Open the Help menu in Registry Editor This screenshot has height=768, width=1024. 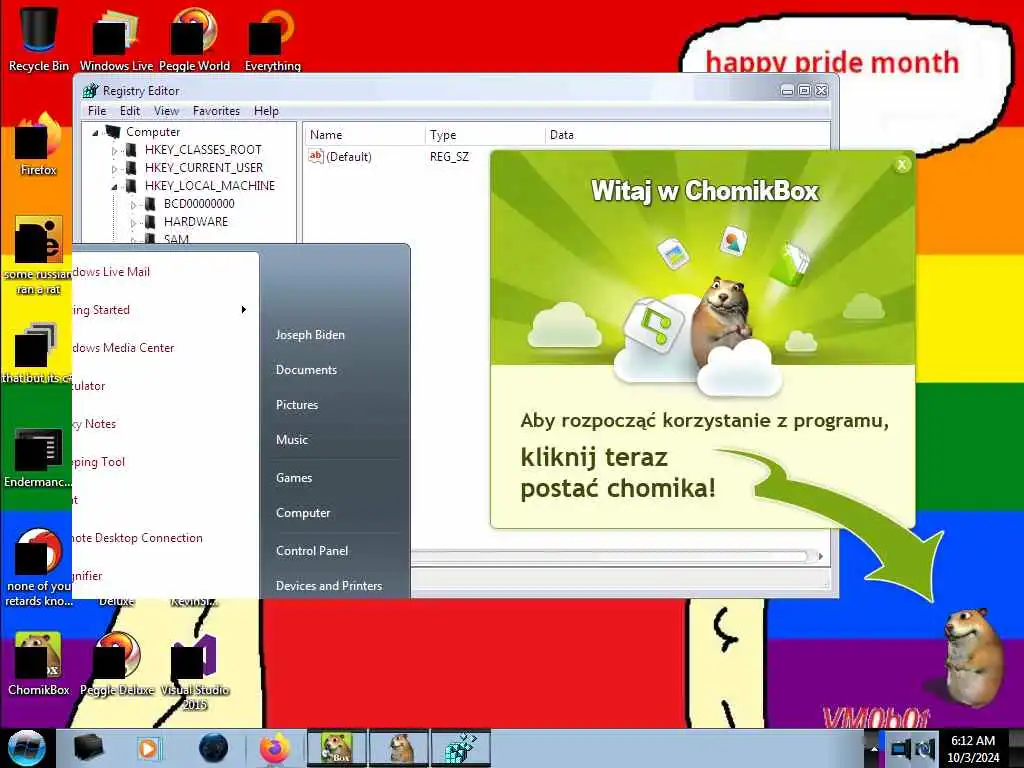click(x=266, y=111)
